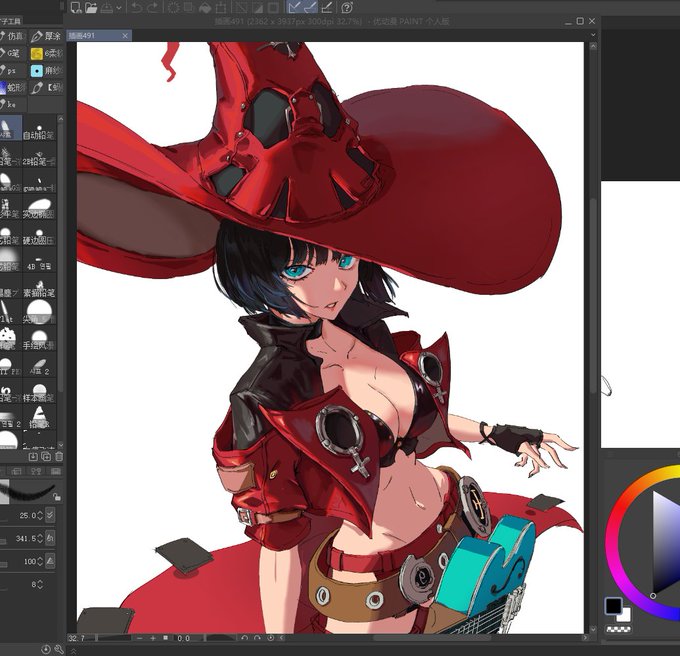
Task: Open the dropdown arrow next to Save
Action: (x=118, y=8)
